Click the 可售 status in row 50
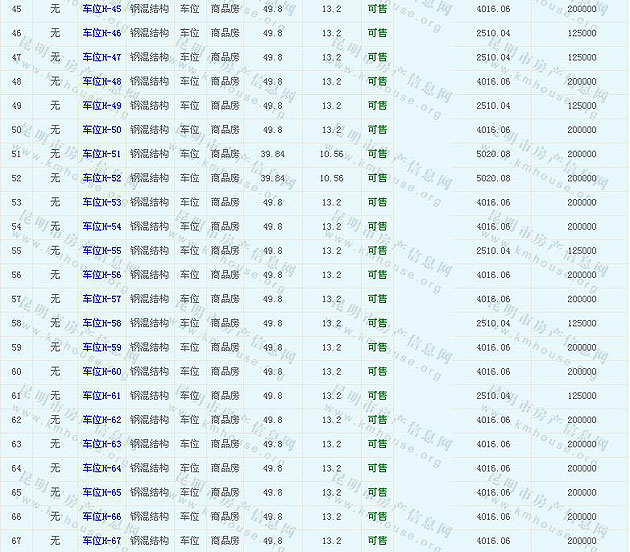This screenshot has height=552, width=630. click(x=377, y=130)
